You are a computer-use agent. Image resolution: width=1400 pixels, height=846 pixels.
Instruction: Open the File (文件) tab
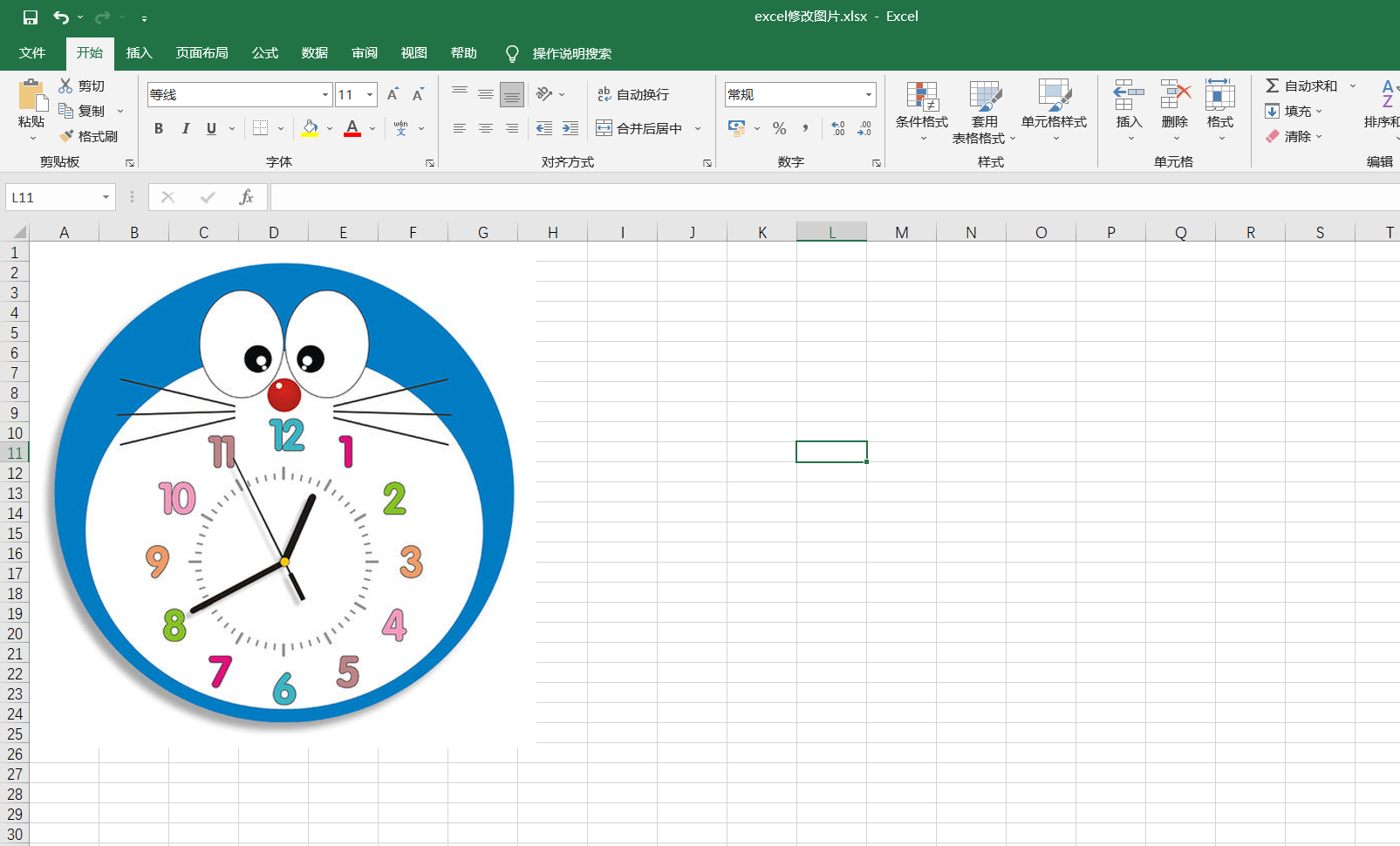click(32, 53)
